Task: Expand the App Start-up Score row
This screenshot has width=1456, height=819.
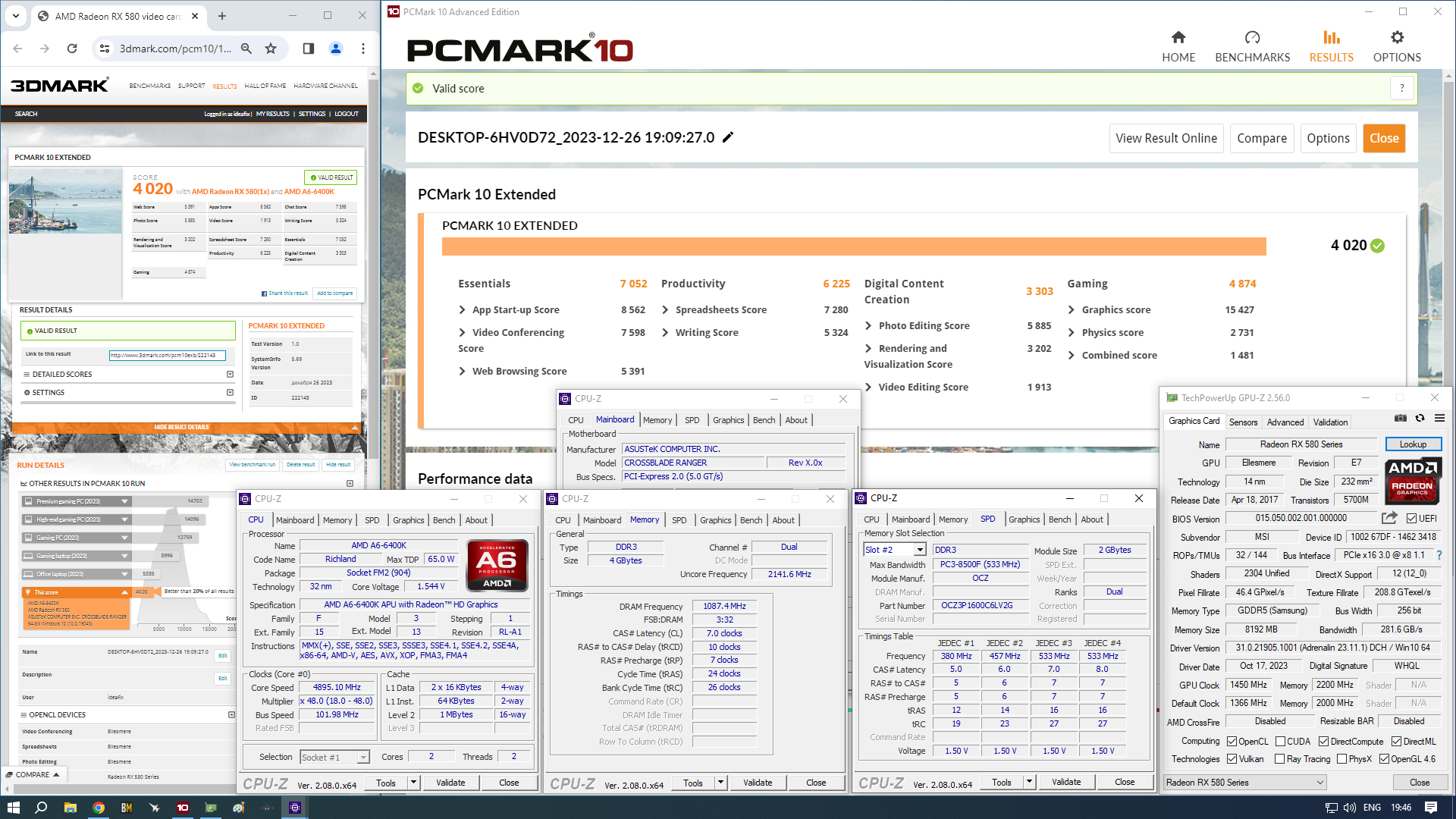Action: point(462,309)
